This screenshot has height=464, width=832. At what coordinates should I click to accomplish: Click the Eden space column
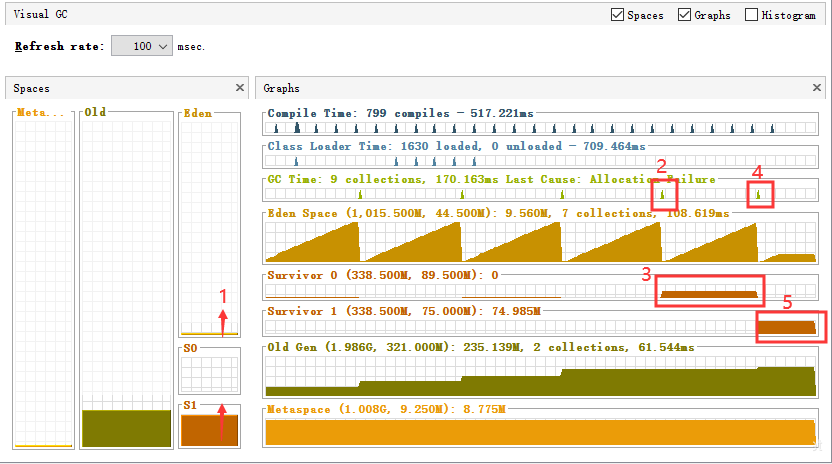(210, 228)
